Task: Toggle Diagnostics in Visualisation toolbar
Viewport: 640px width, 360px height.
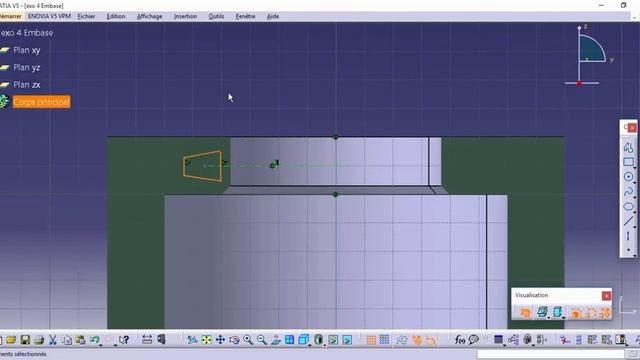Action: (x=576, y=313)
